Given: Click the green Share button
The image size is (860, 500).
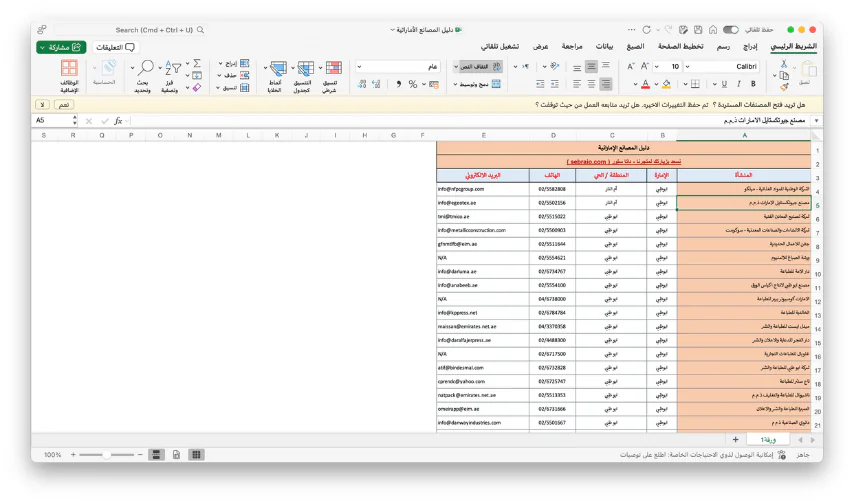Looking at the screenshot, I should tap(61, 47).
